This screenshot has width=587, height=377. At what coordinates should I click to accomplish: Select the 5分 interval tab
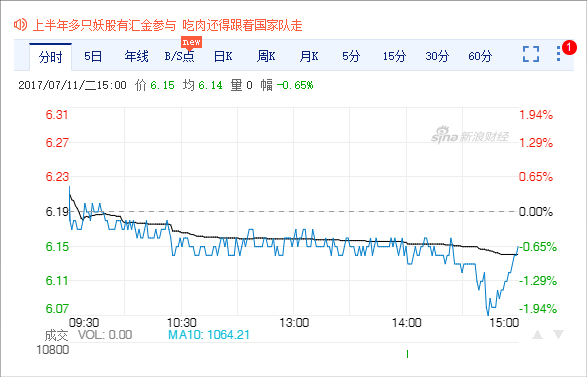[x=351, y=57]
